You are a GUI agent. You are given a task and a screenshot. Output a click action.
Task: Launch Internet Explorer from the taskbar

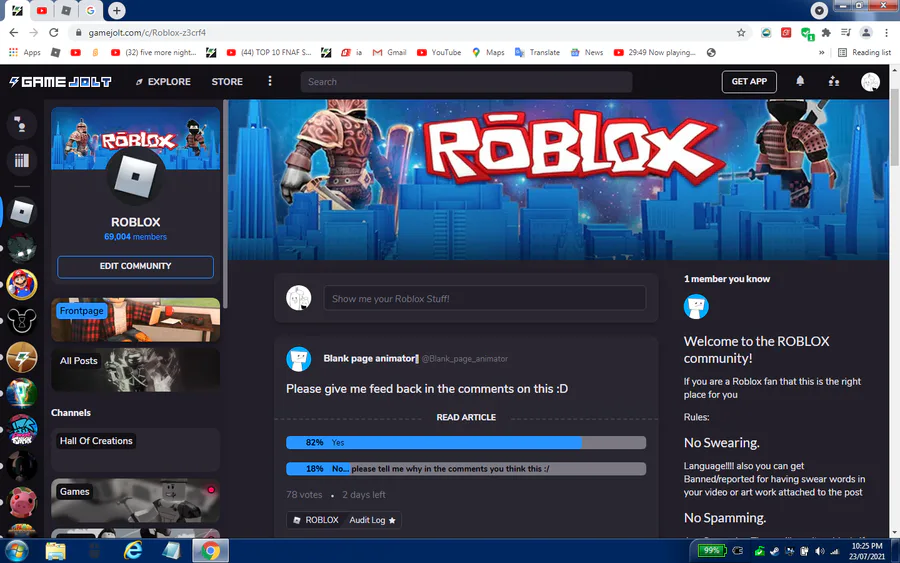(x=133, y=551)
